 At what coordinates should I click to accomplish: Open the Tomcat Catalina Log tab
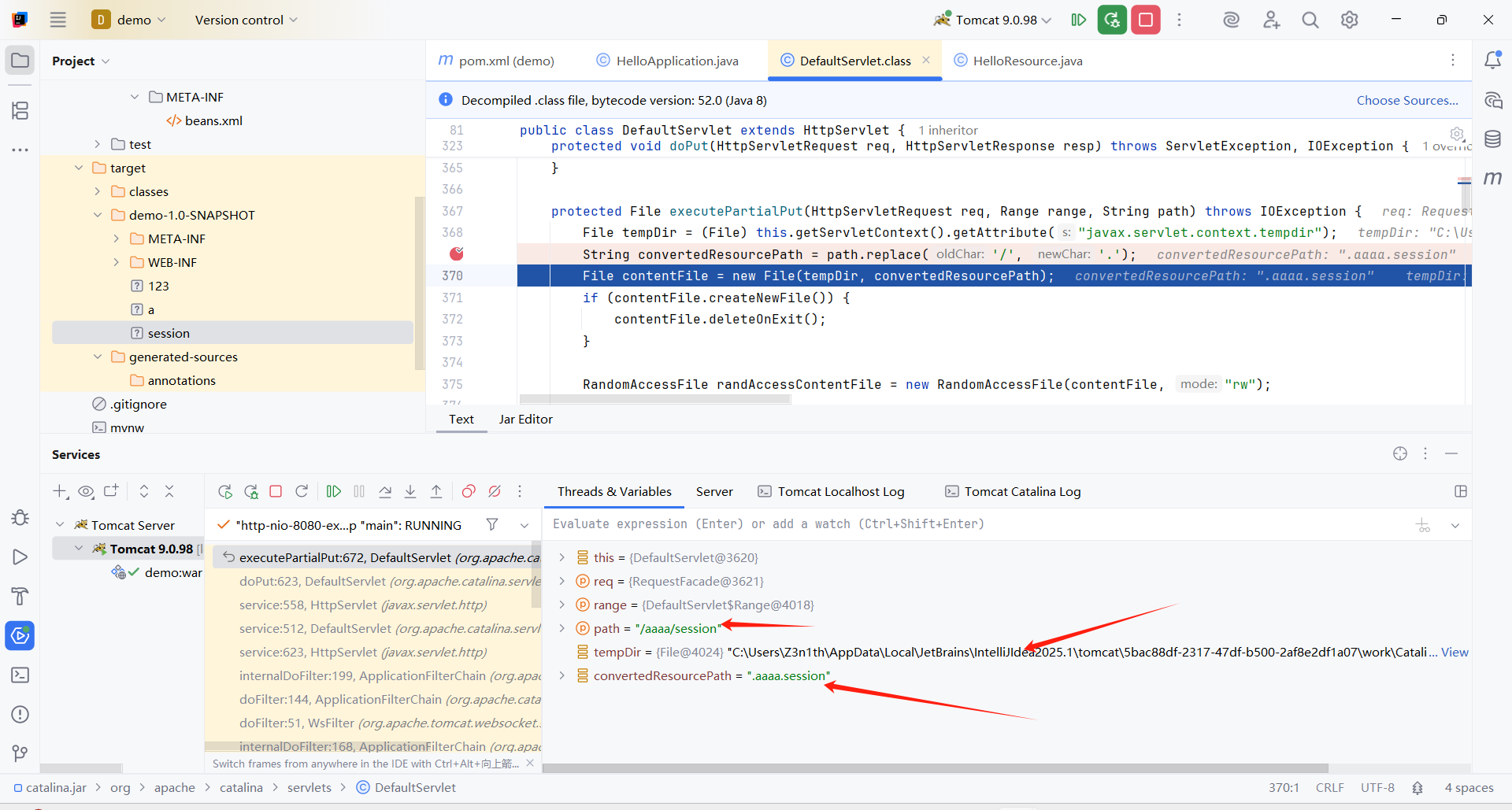coord(1021,491)
